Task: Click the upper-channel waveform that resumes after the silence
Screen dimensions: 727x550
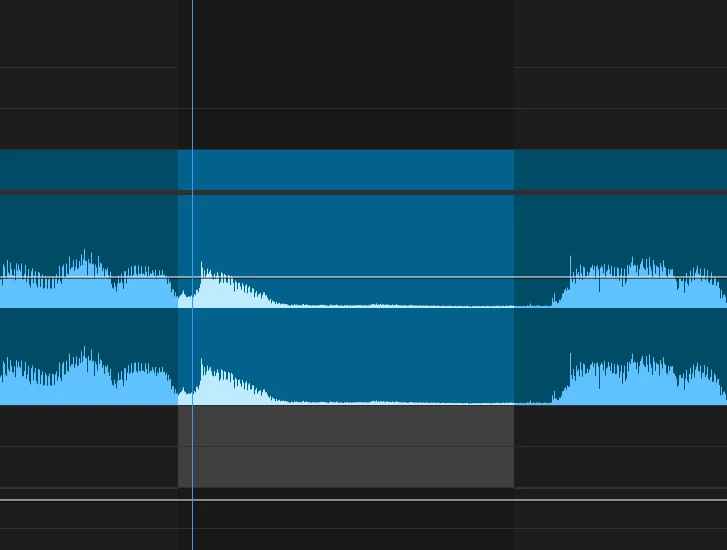Action: [x=640, y=283]
